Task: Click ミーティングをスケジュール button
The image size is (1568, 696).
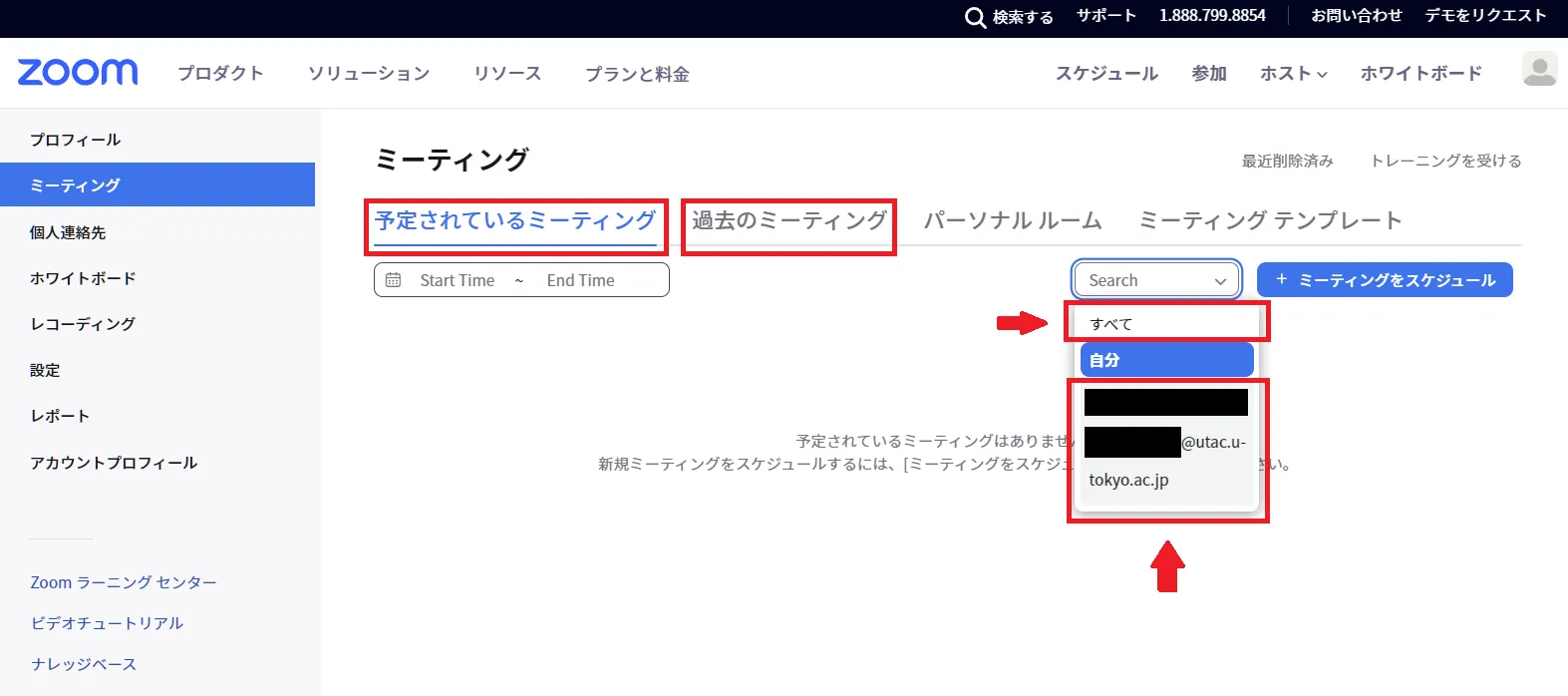Action: tap(1385, 280)
